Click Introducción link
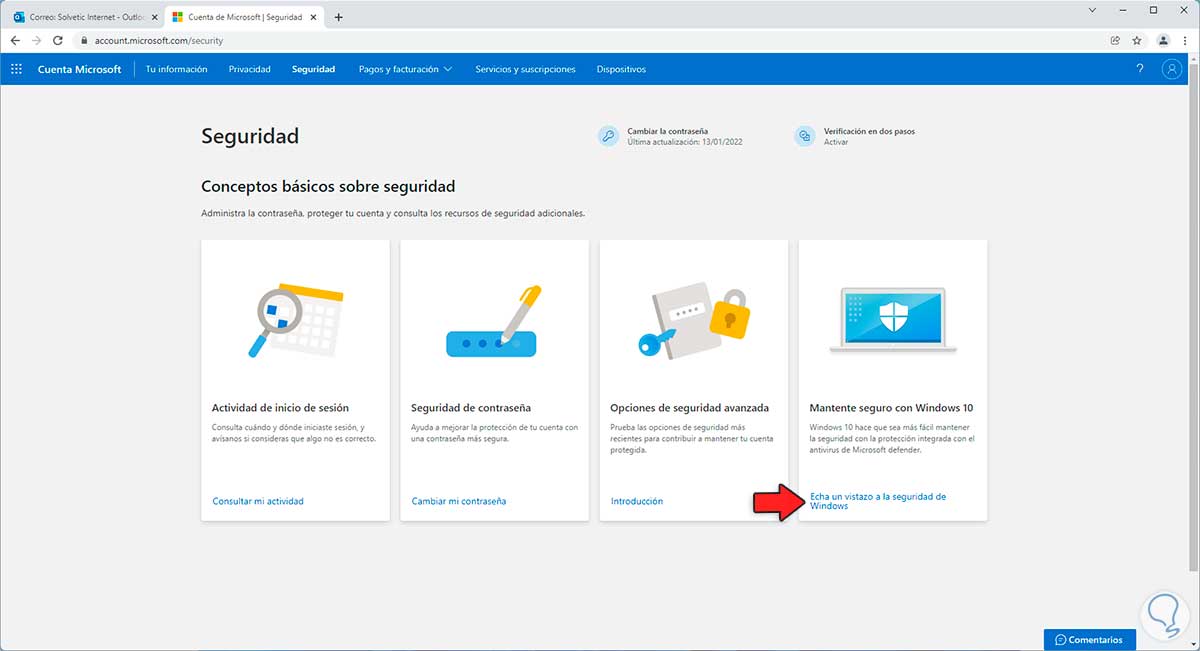The height and width of the screenshot is (651, 1200). [637, 501]
